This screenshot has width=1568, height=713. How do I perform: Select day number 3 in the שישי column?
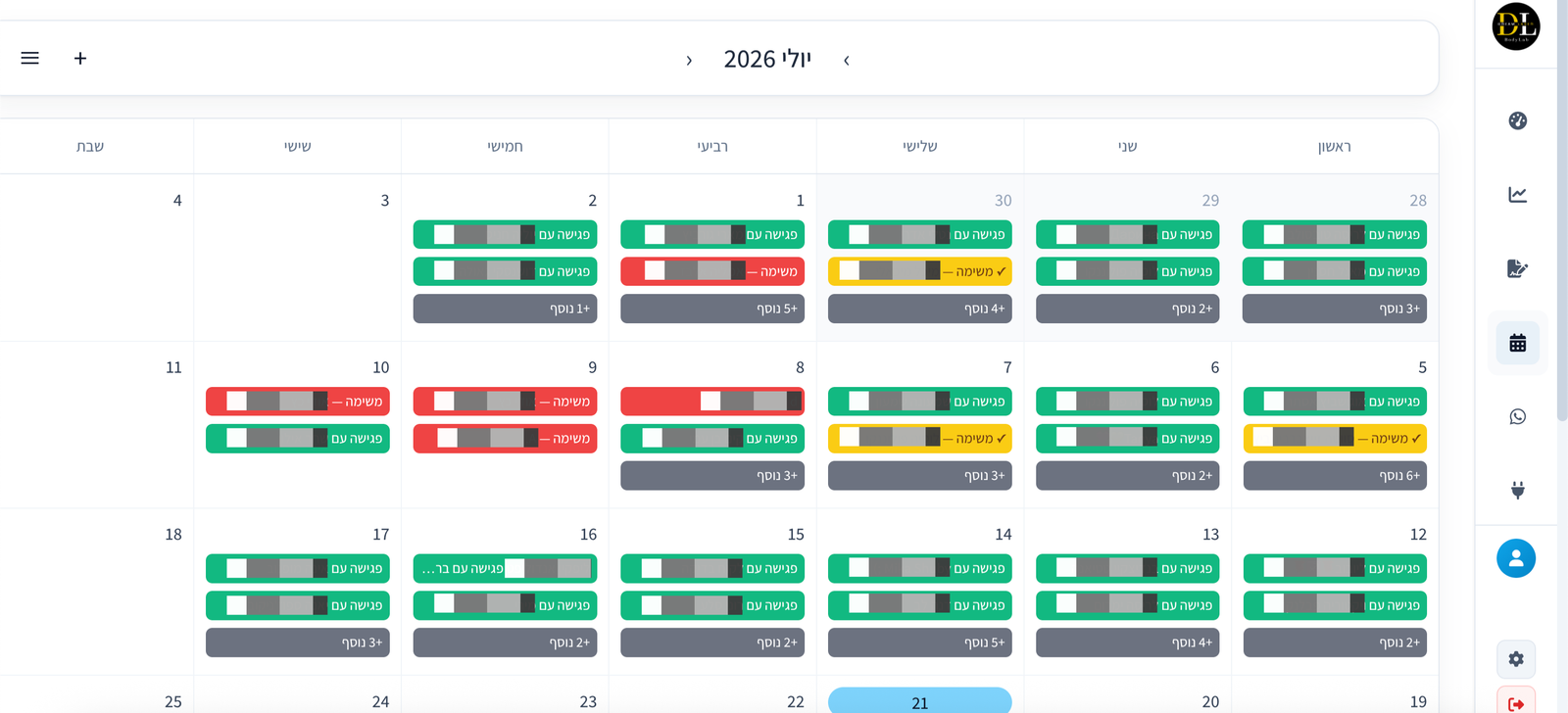385,201
